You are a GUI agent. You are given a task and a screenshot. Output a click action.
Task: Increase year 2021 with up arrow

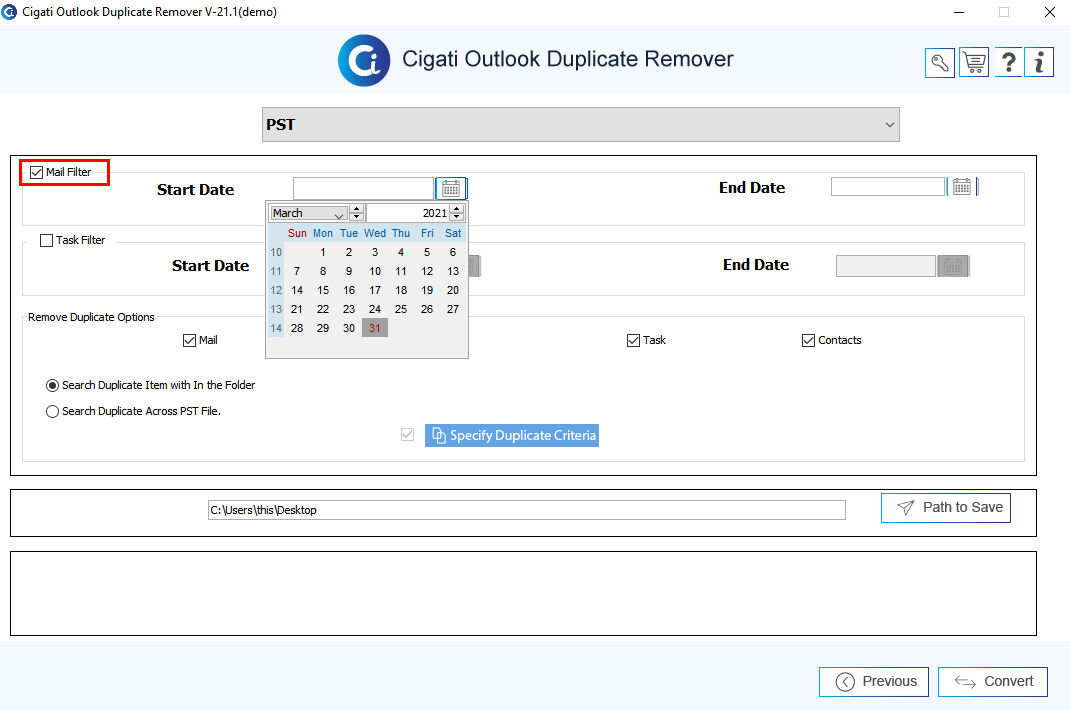coord(457,209)
